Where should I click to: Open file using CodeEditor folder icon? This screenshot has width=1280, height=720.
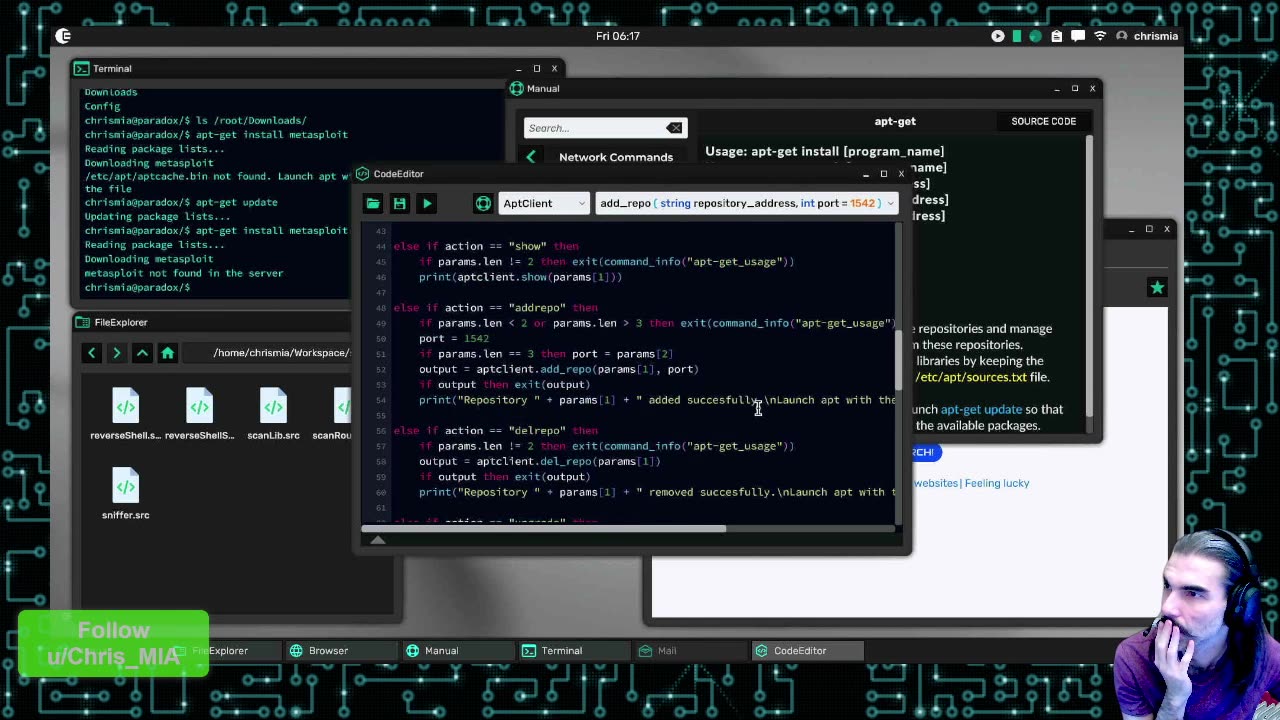pos(373,203)
